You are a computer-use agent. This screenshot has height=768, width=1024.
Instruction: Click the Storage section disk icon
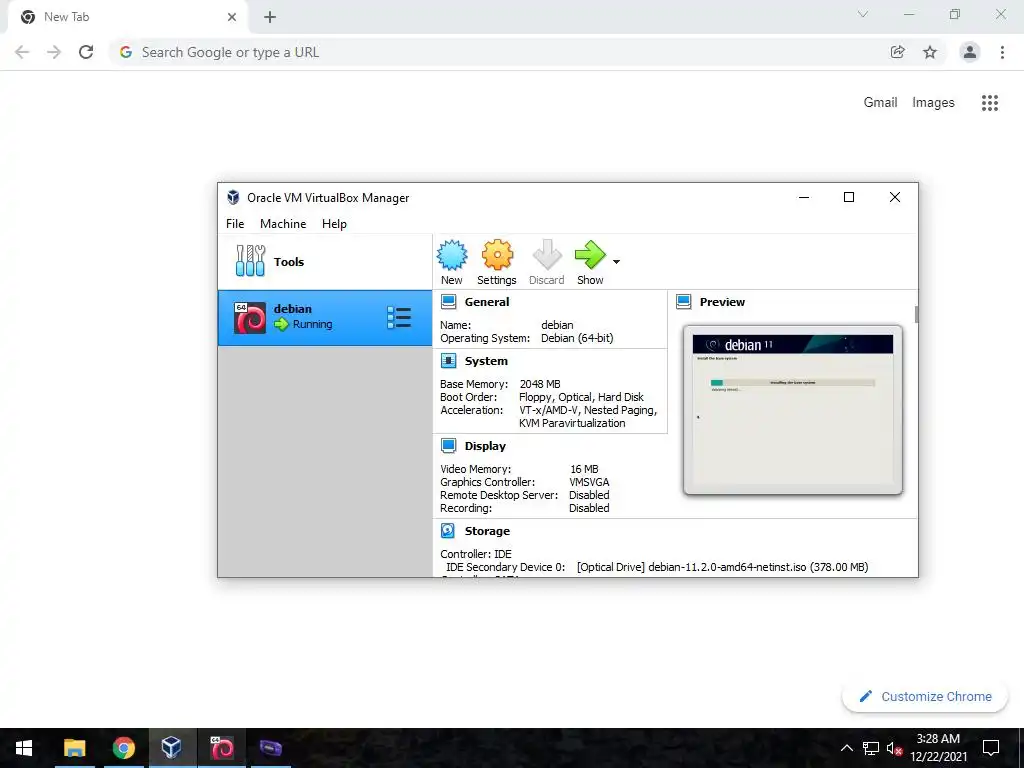tap(448, 530)
